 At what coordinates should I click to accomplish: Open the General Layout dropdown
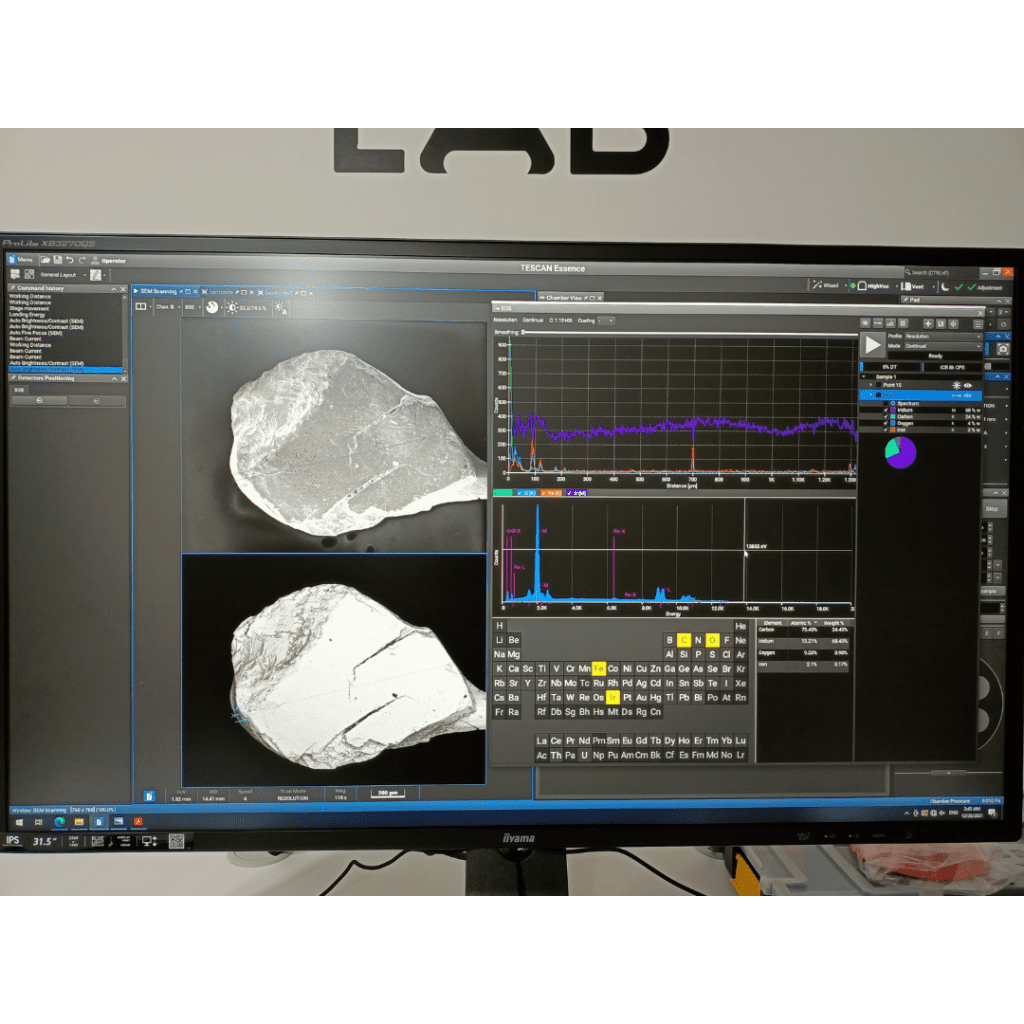[x=63, y=275]
